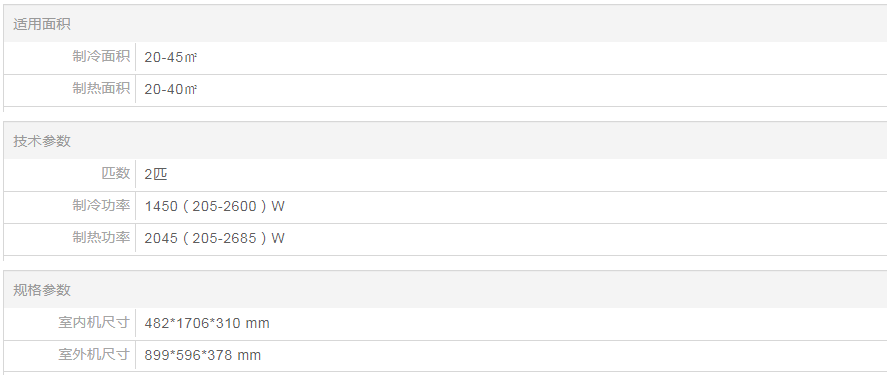
Task: Select the 匹数 label
Action: pyautogui.click(x=116, y=174)
